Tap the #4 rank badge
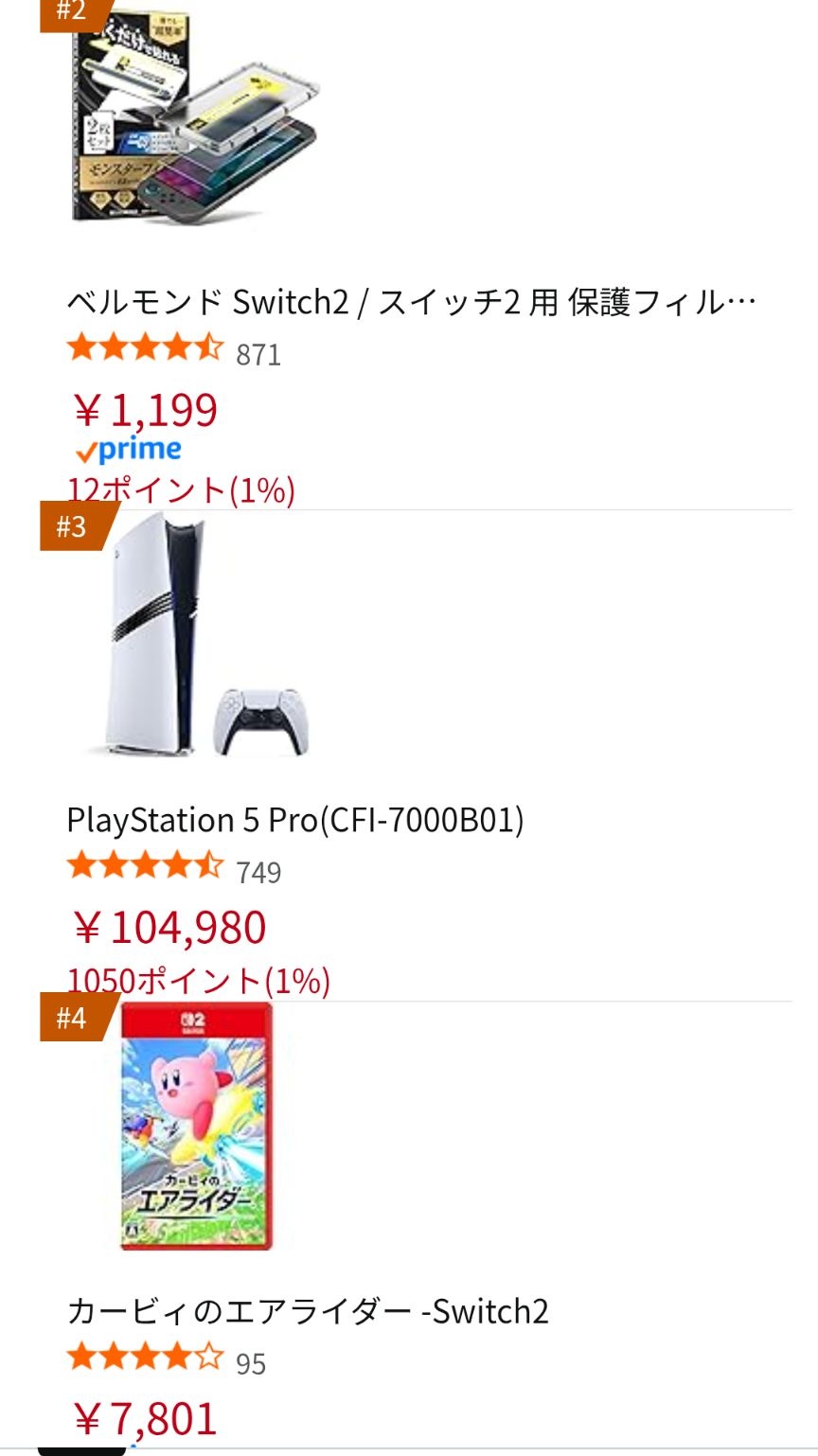 [72, 1019]
